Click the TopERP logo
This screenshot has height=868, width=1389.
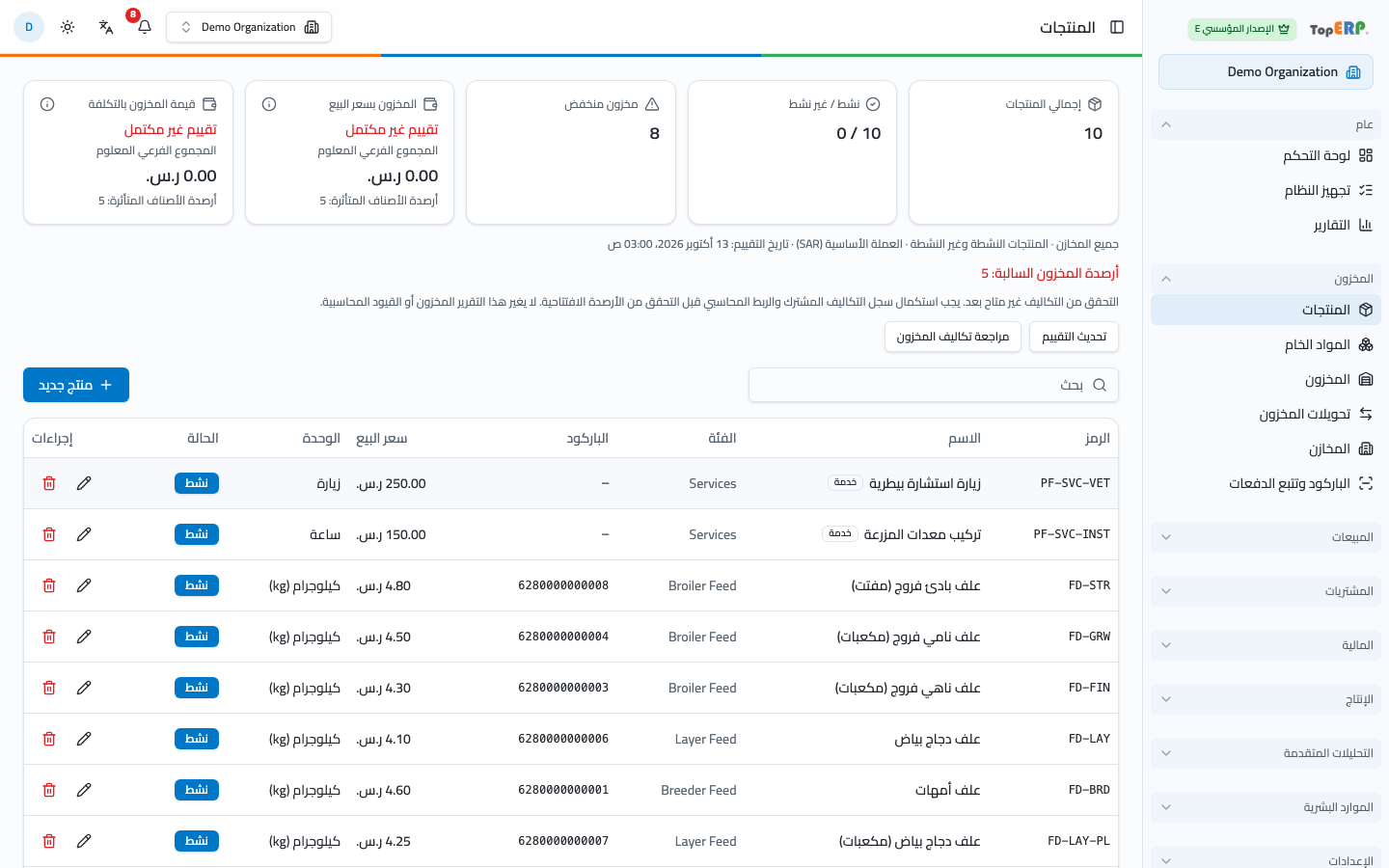(1339, 29)
